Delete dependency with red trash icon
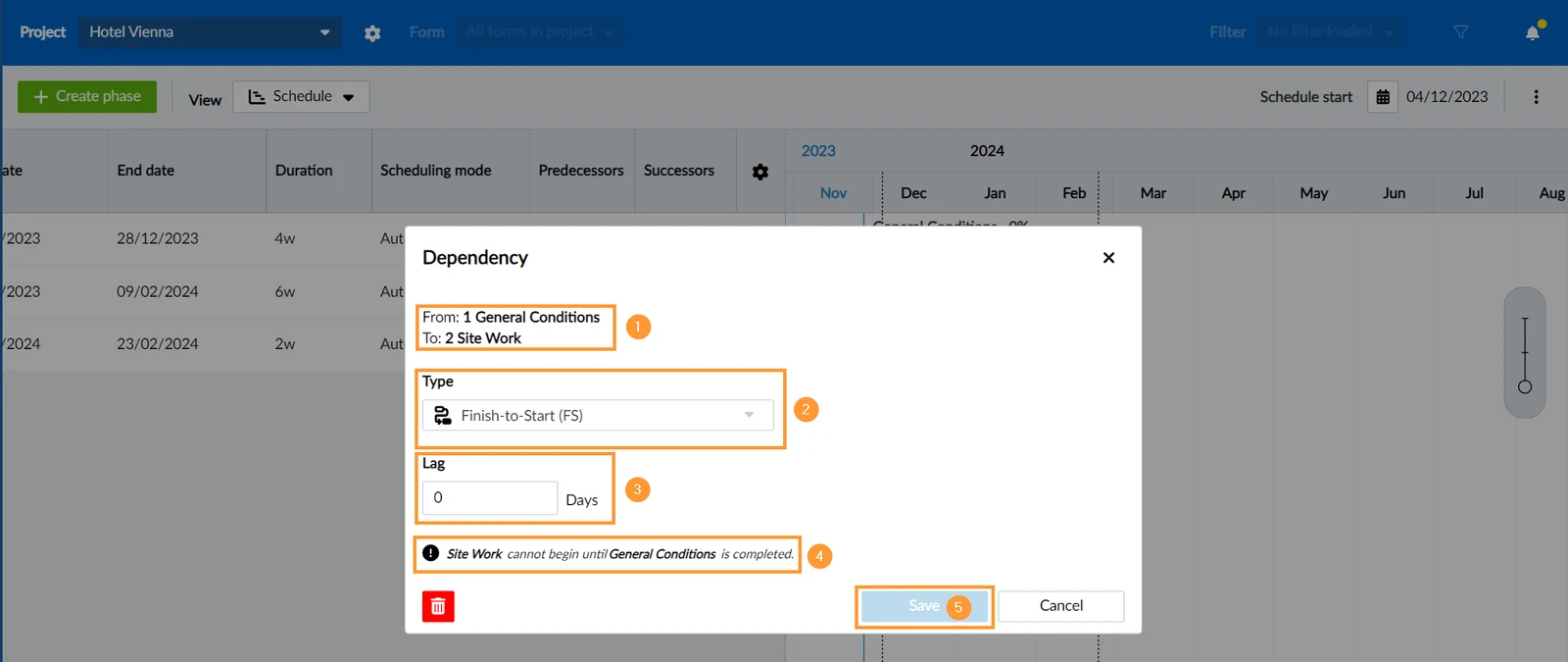The height and width of the screenshot is (662, 1568). [x=438, y=607]
